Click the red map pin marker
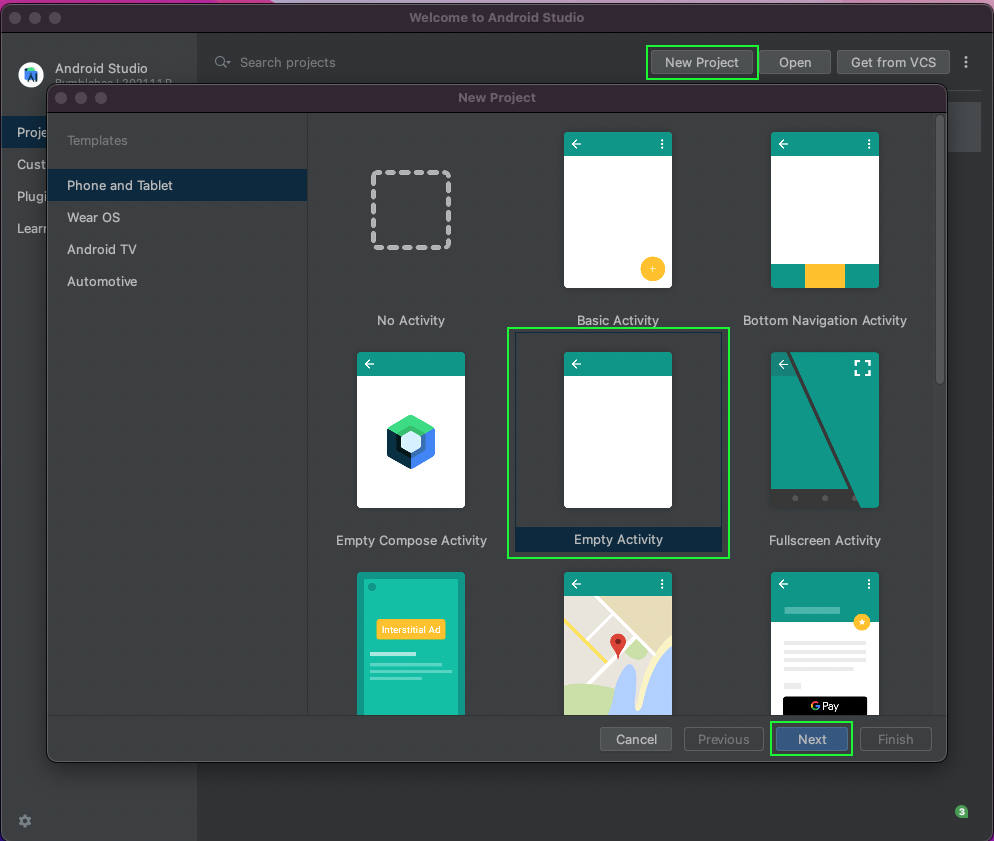The width and height of the screenshot is (994, 841). point(617,646)
